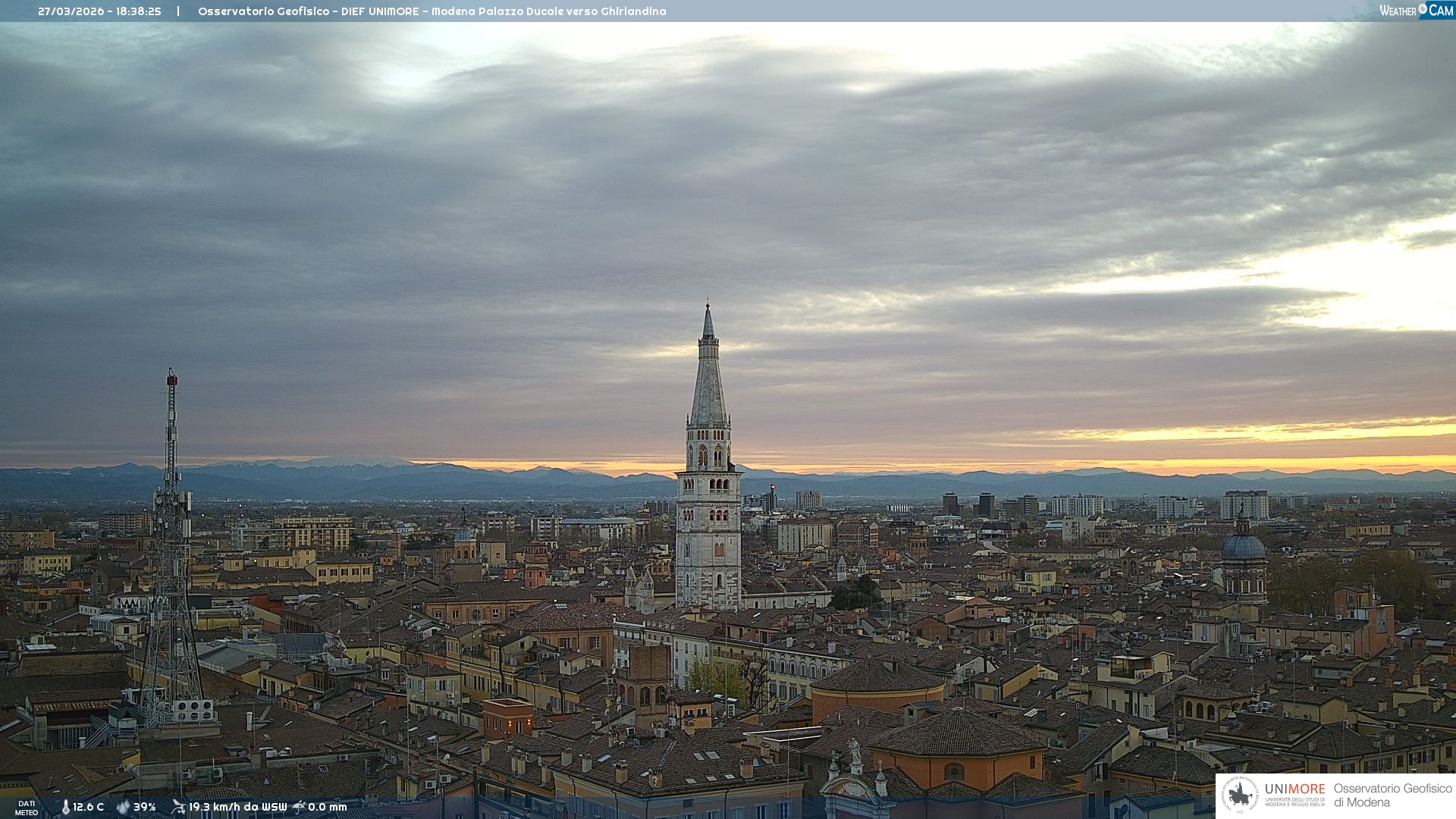Image resolution: width=1456 pixels, height=819 pixels.
Task: Select the DATI METEO label
Action: [x=27, y=808]
